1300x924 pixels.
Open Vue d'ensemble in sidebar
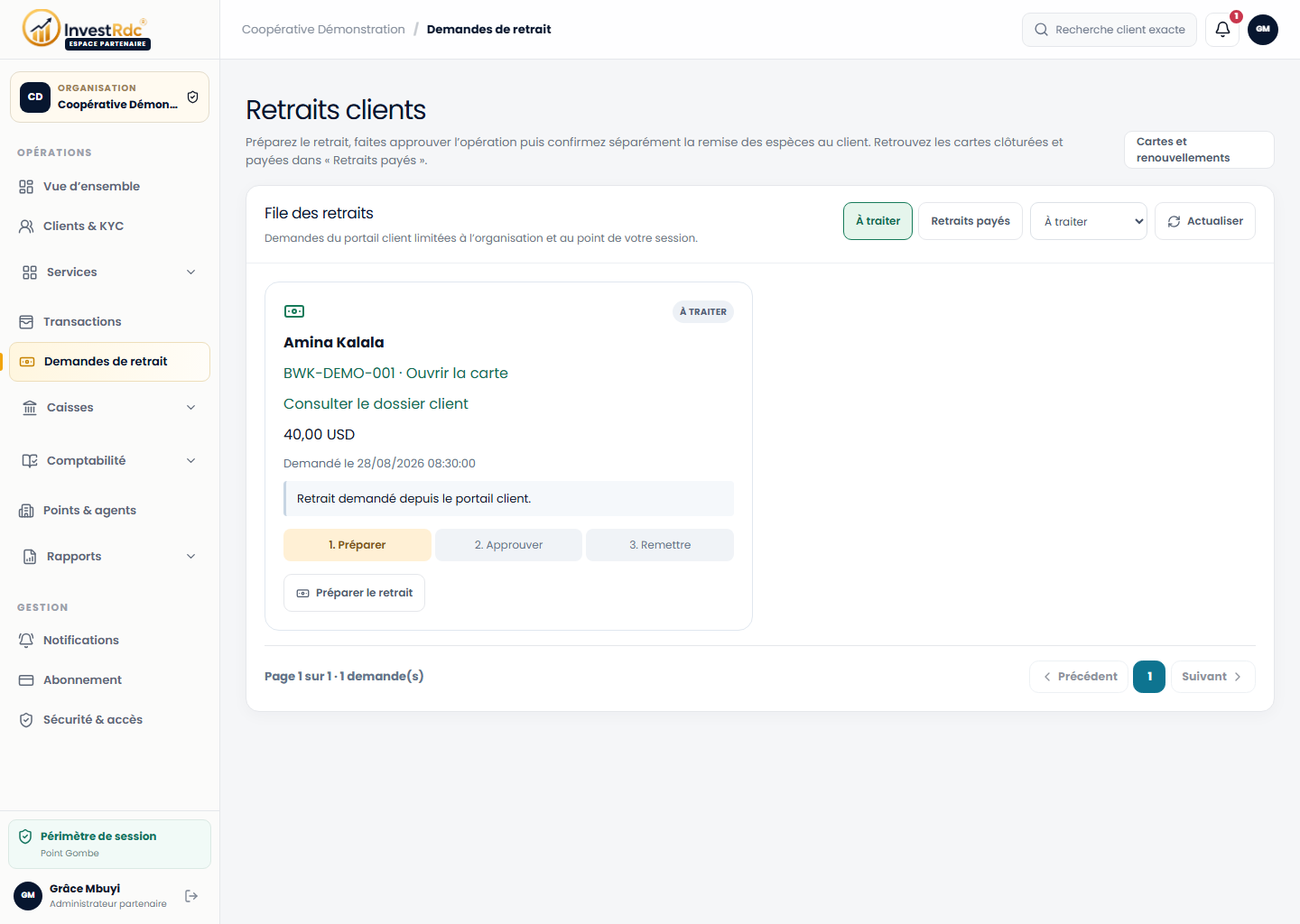coord(109,187)
